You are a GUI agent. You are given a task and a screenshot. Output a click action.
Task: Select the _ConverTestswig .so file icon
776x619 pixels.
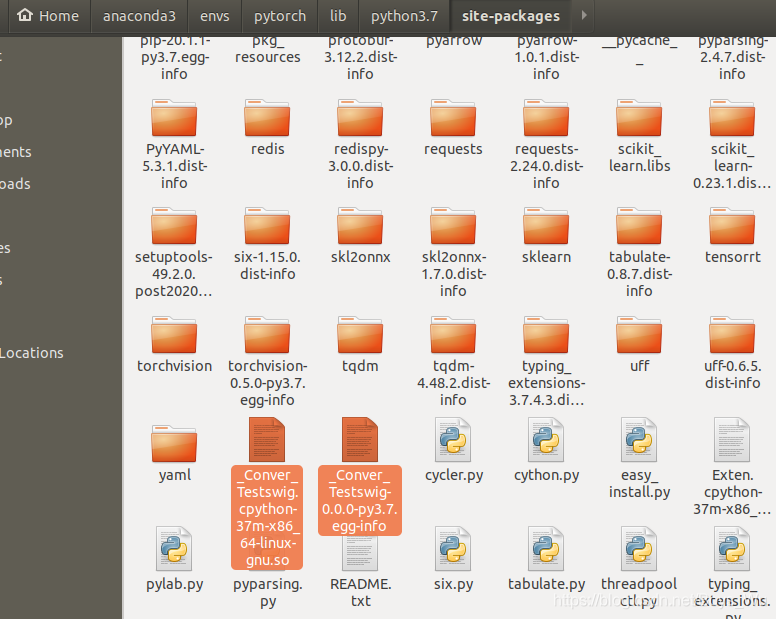point(267,439)
